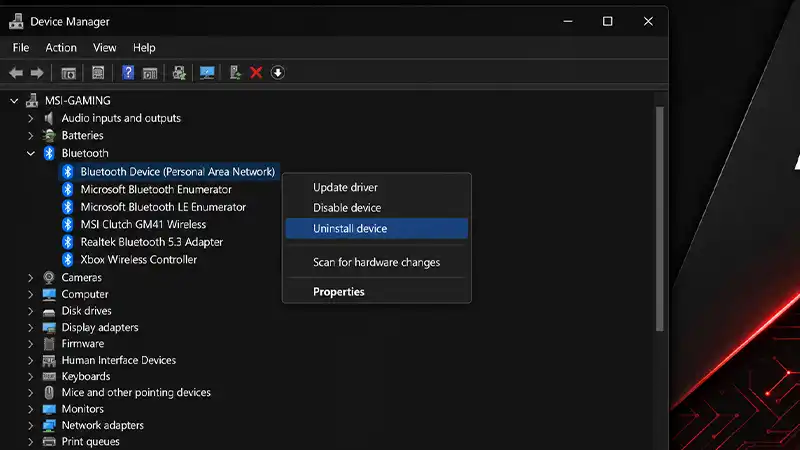800x450 pixels.
Task: Click the MSI-GAMING computer icon
Action: pyautogui.click(x=32, y=101)
